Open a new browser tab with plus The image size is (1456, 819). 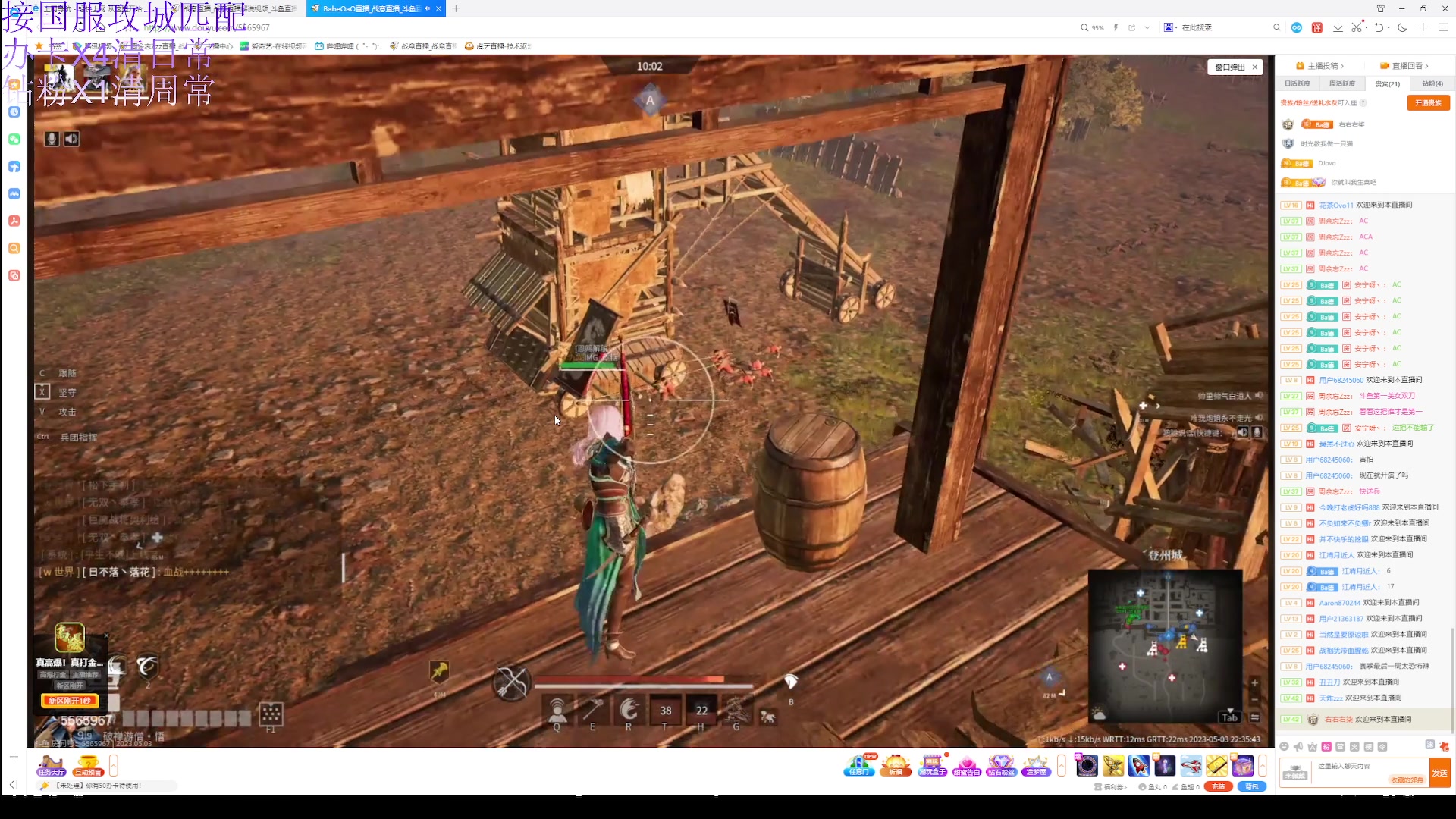pyautogui.click(x=456, y=8)
